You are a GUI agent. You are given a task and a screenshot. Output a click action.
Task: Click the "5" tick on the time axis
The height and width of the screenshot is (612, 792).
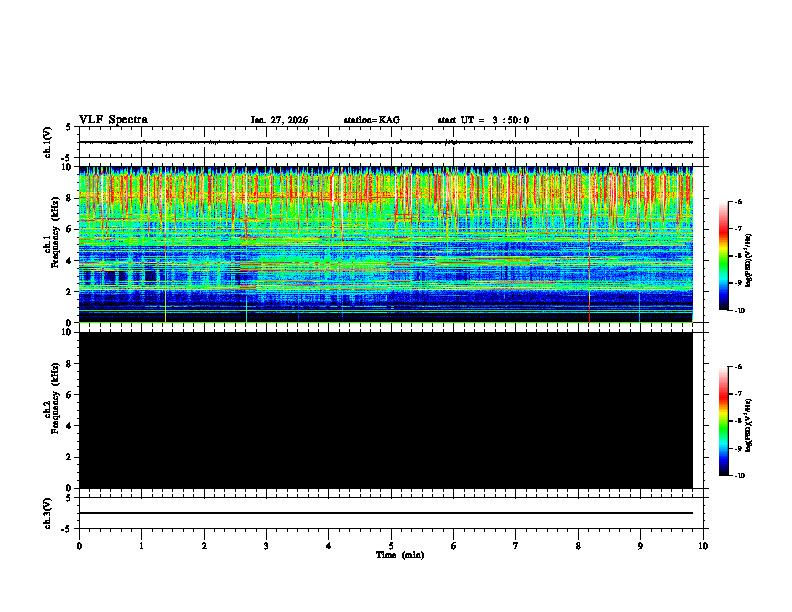(391, 546)
